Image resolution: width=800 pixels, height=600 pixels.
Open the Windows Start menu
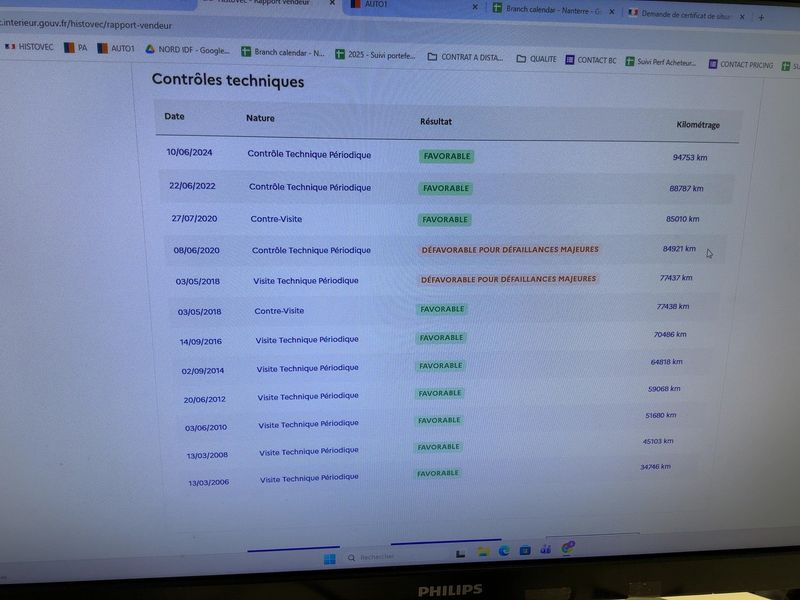(x=330, y=559)
